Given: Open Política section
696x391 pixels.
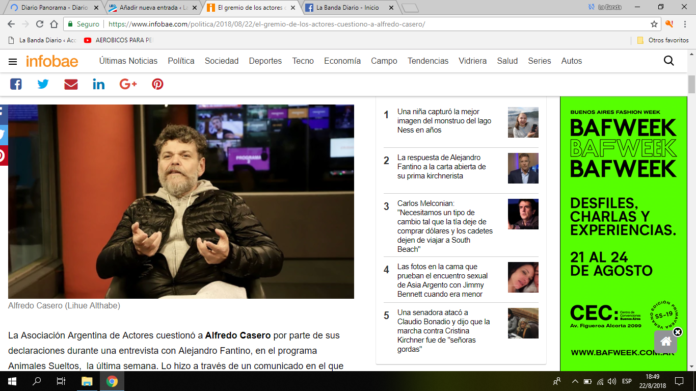Looking at the screenshot, I should tap(181, 61).
